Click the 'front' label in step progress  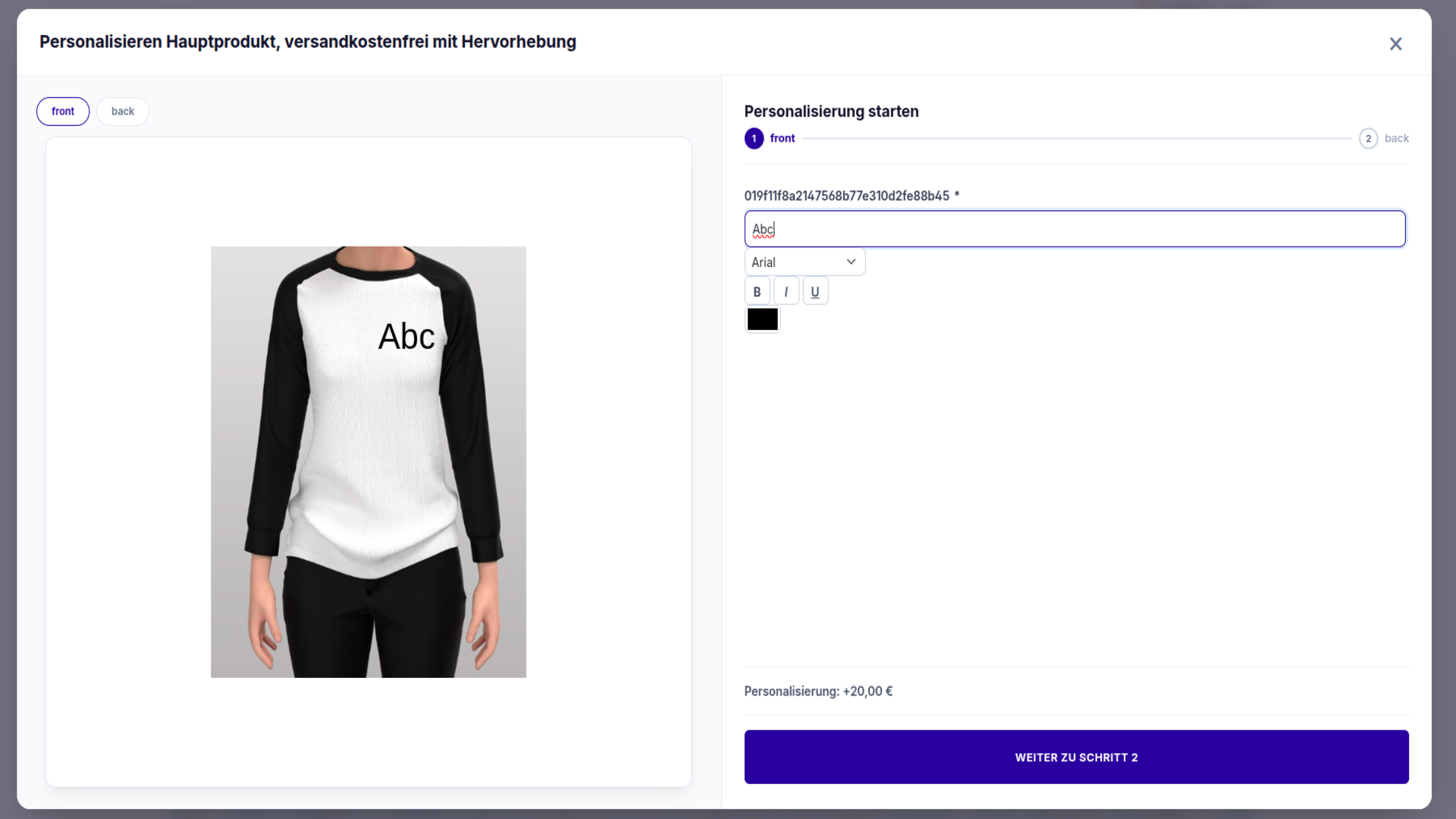point(782,138)
